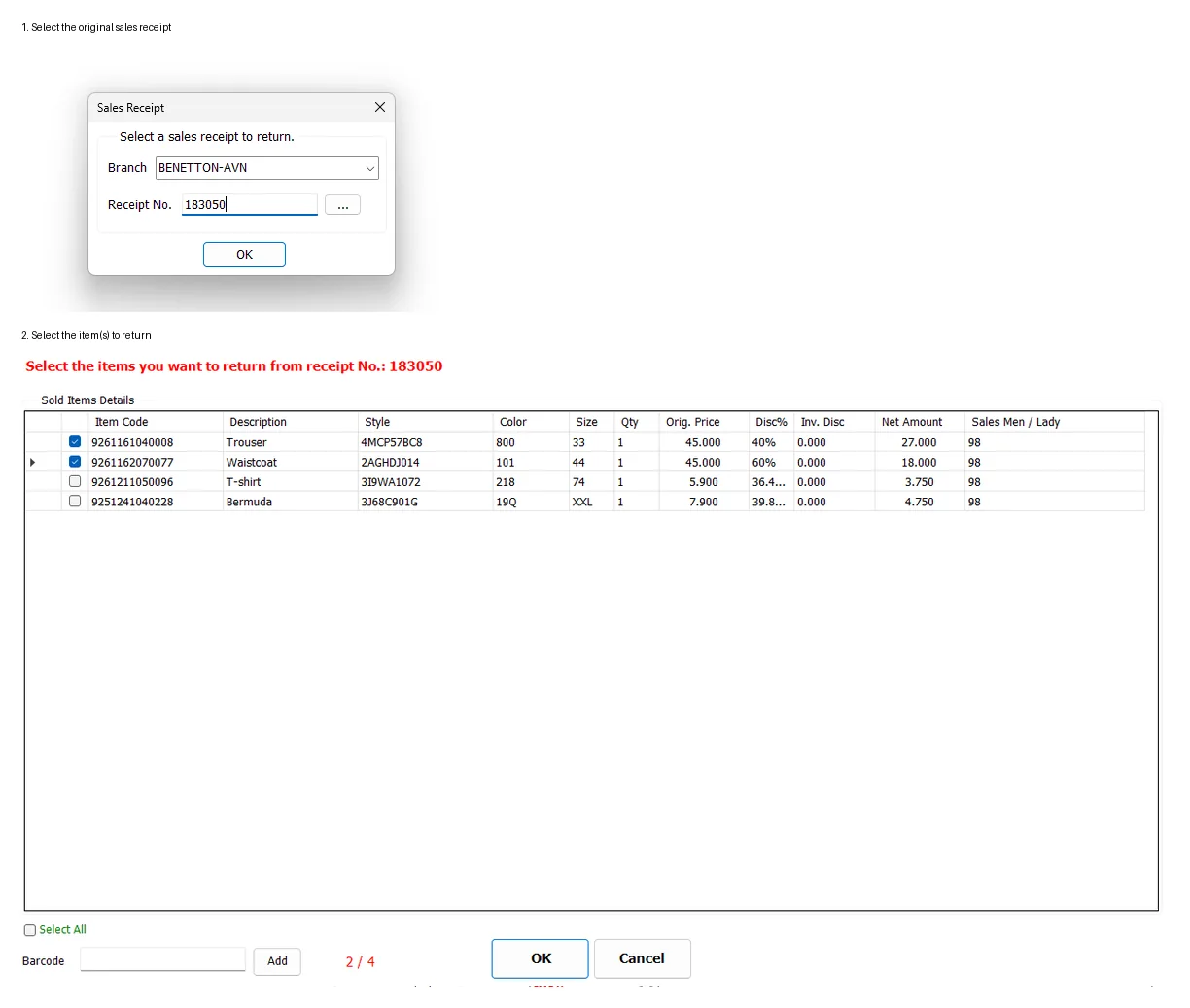The height and width of the screenshot is (1008, 1190).
Task: Click the Receipt No. input field
Action: tap(250, 204)
